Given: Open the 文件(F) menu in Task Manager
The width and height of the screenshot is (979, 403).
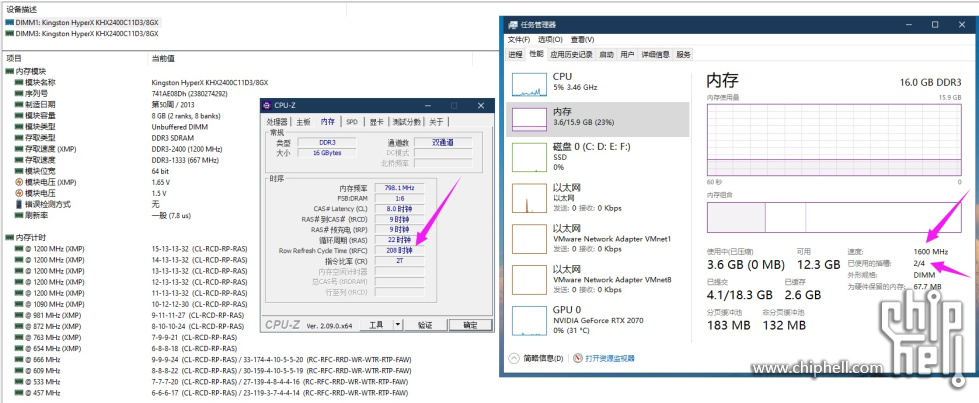Looking at the screenshot, I should [x=518, y=39].
